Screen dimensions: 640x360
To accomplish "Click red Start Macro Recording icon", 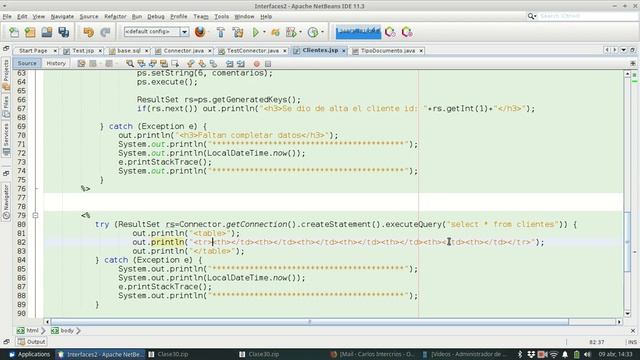I will (256, 64).
